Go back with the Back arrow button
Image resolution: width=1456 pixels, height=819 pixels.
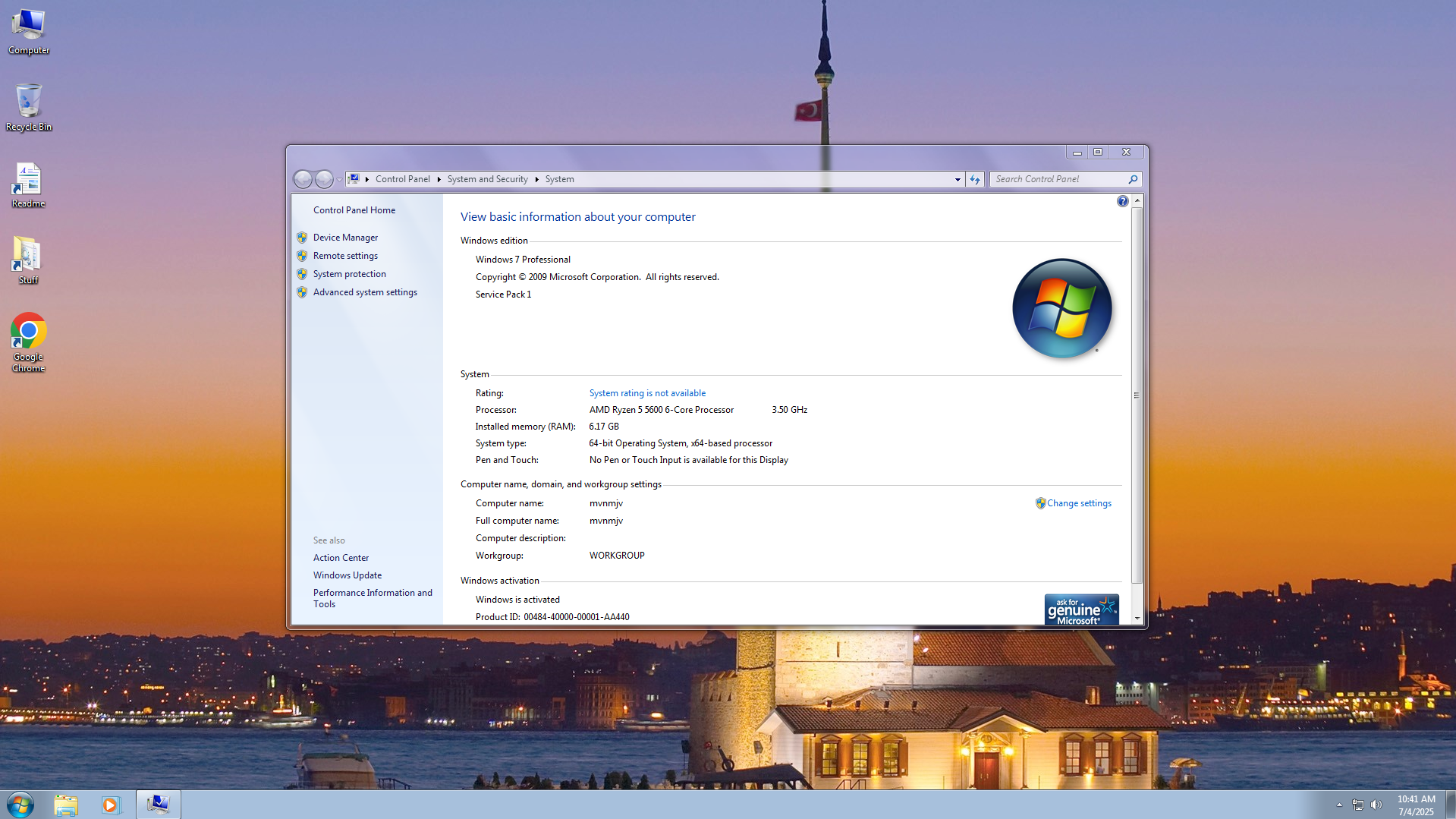click(x=303, y=179)
